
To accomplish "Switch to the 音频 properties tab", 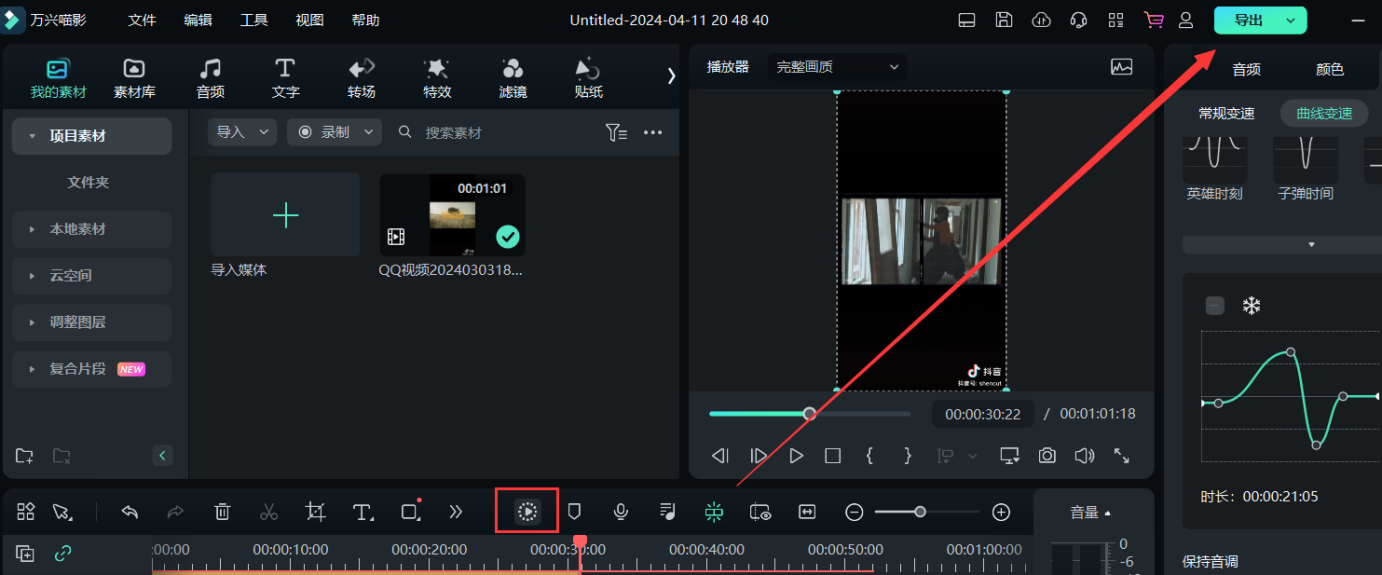I will point(1246,70).
